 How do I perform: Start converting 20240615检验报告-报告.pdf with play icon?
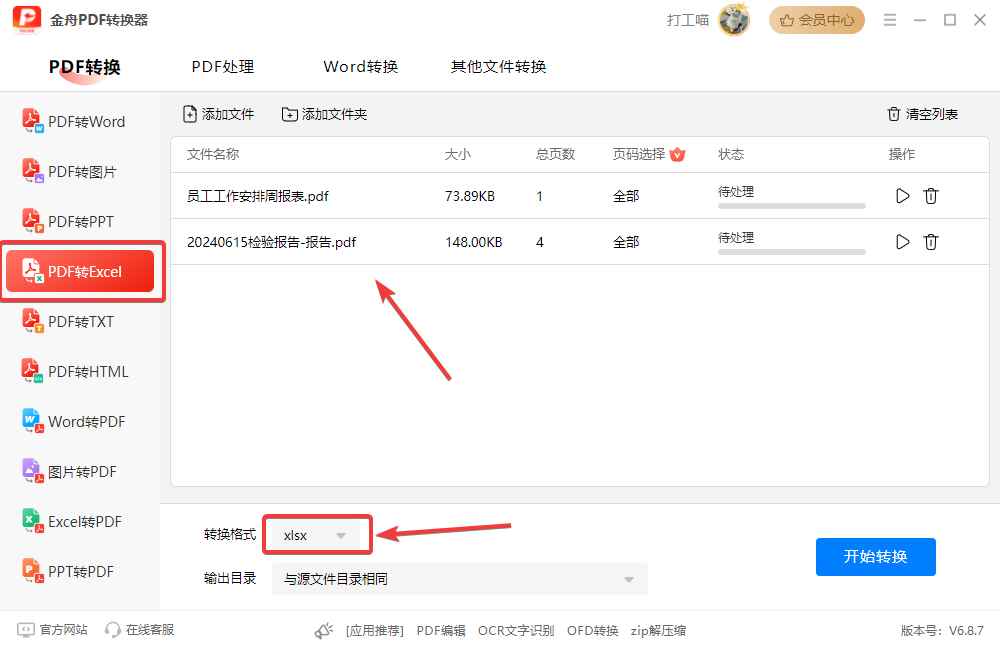[902, 242]
